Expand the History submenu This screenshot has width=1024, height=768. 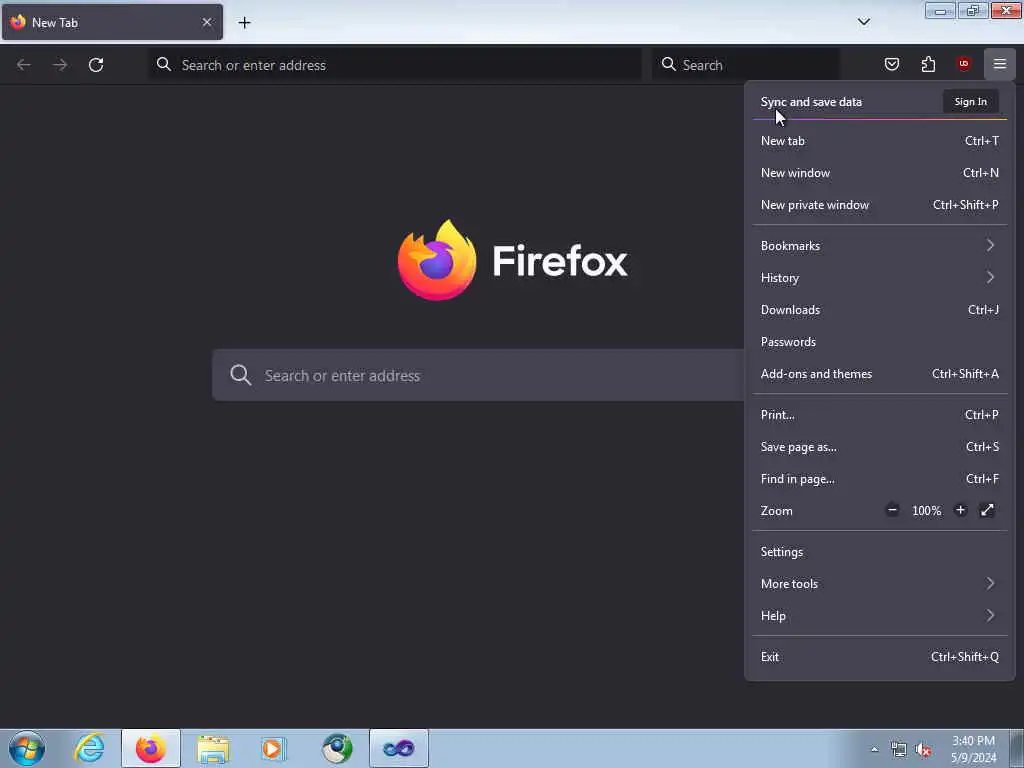click(x=879, y=278)
